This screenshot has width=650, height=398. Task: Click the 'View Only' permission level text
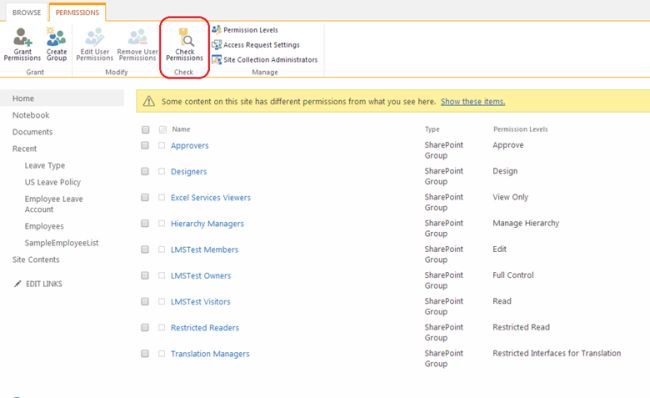(510, 197)
